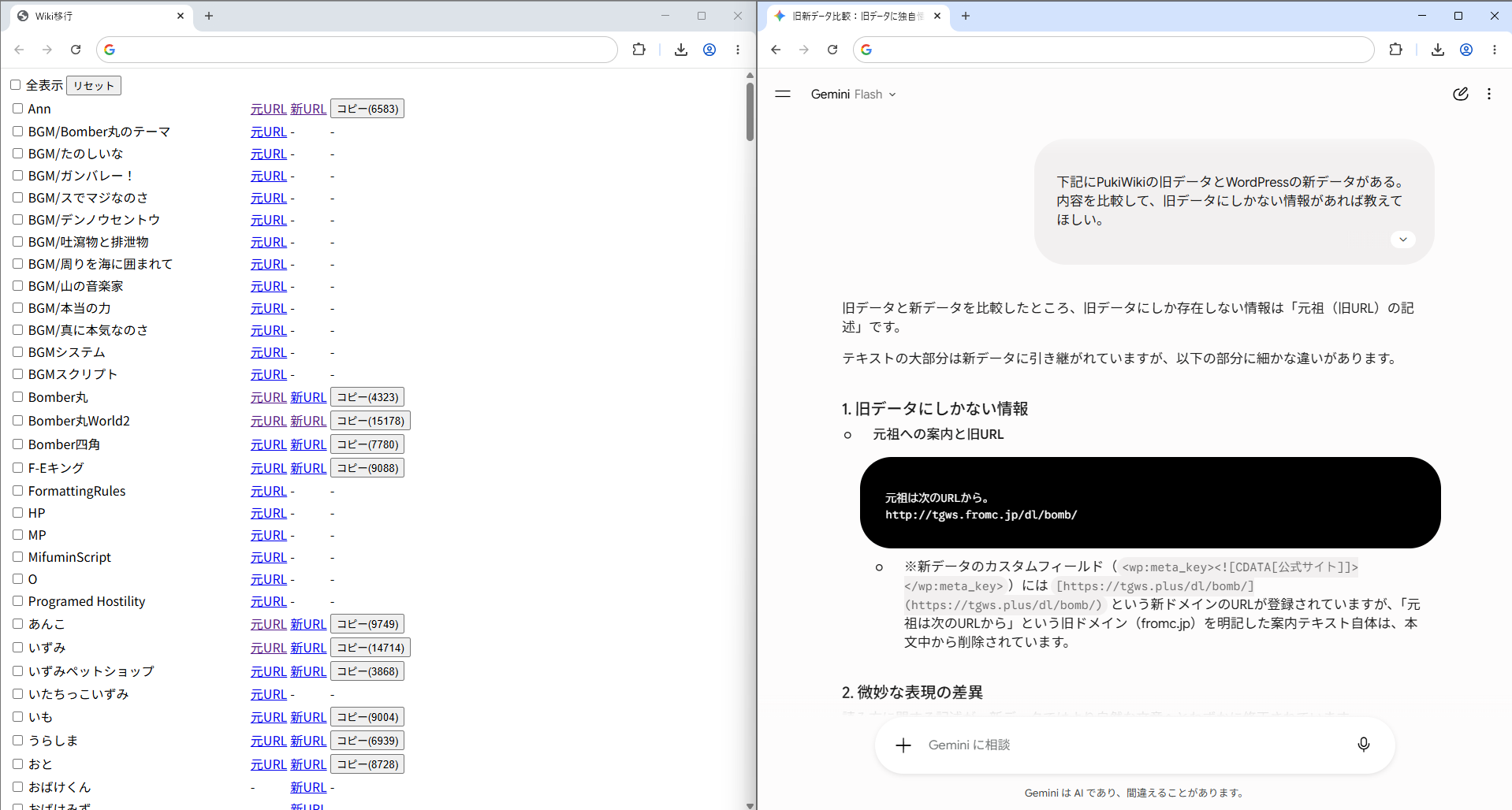Screen dimensions: 1512x810
Task: Open the Gemini Flash model dropdown
Action: point(854,94)
